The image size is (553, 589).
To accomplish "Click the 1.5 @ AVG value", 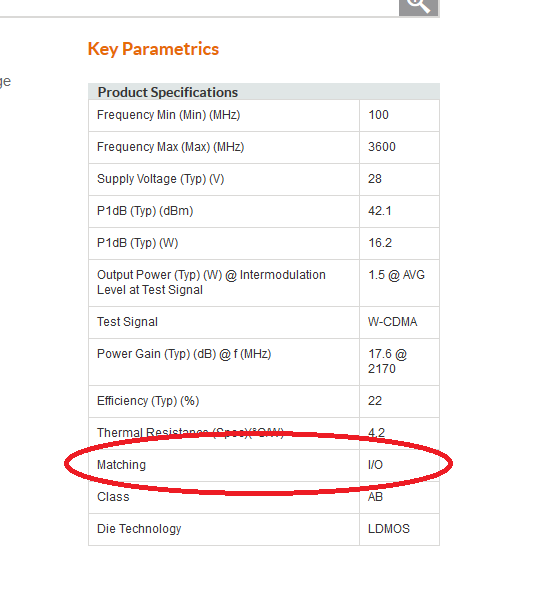I will click(x=396, y=275).
